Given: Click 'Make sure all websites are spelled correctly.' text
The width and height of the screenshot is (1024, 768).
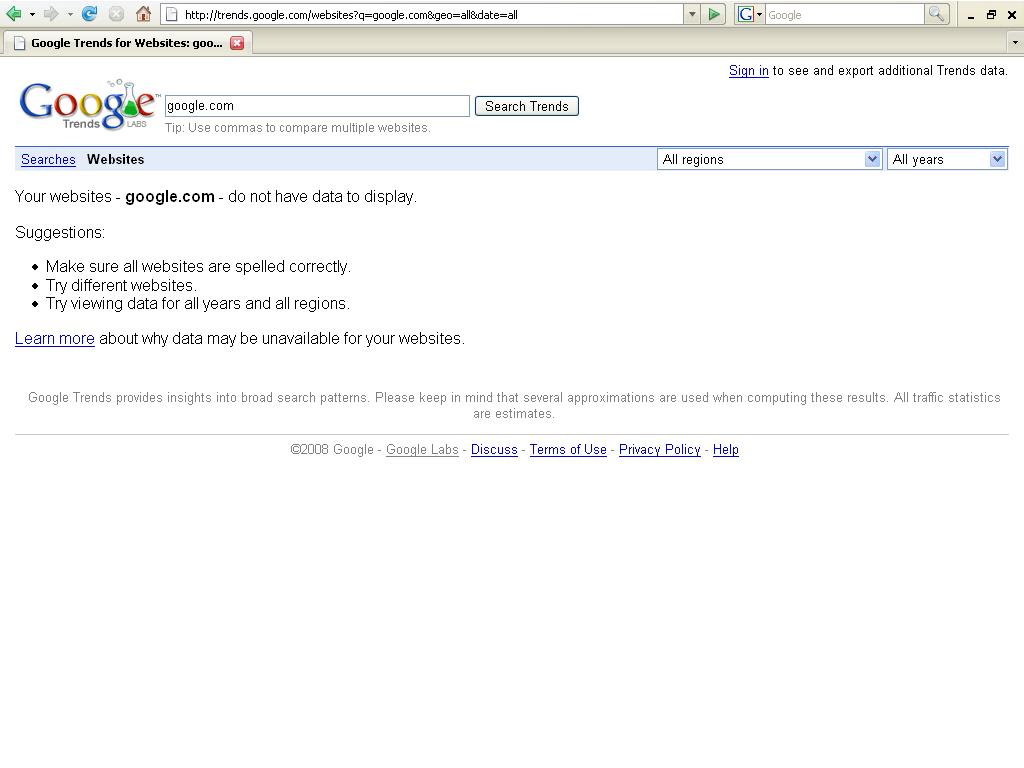Looking at the screenshot, I should point(199,266).
